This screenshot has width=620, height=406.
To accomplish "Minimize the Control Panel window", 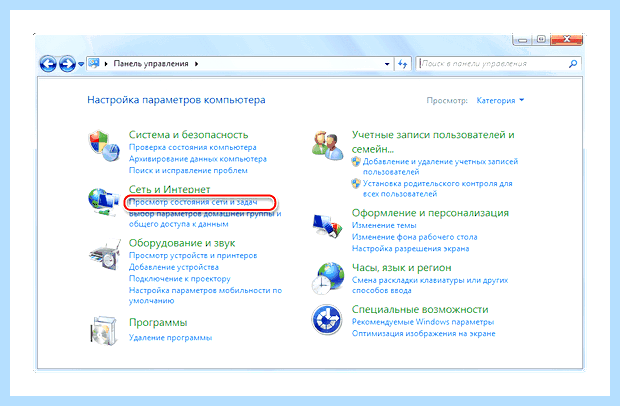I will pyautogui.click(x=522, y=40).
